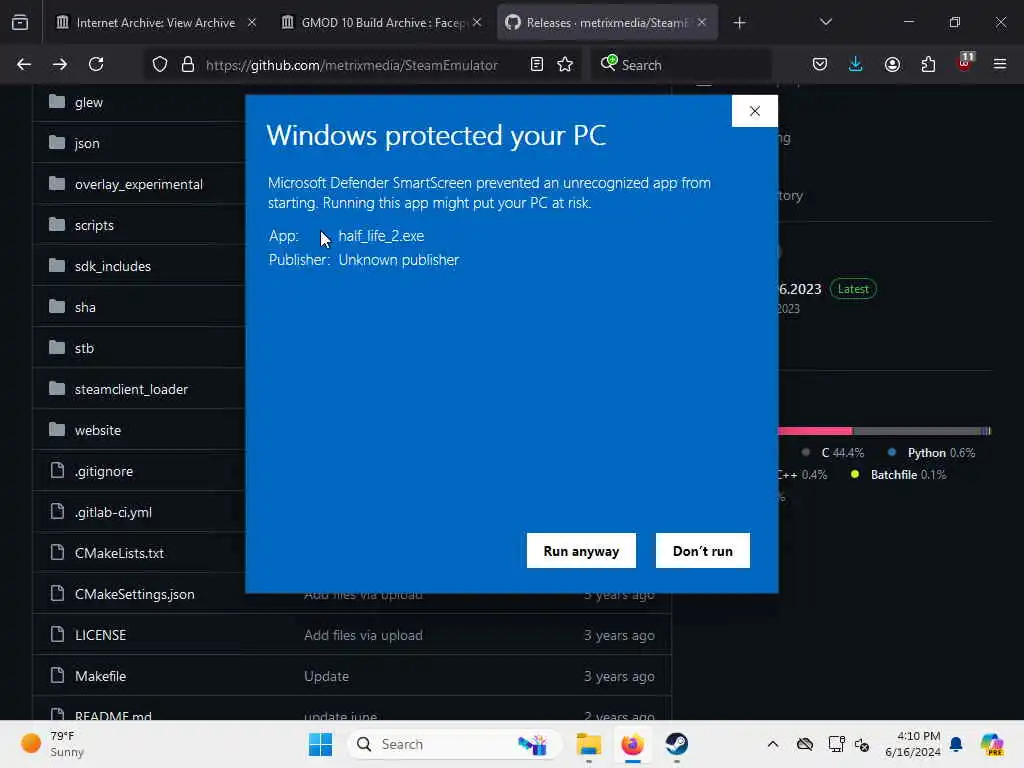Open the overlay_experimental folder
This screenshot has width=1024, height=768.
tap(138, 184)
